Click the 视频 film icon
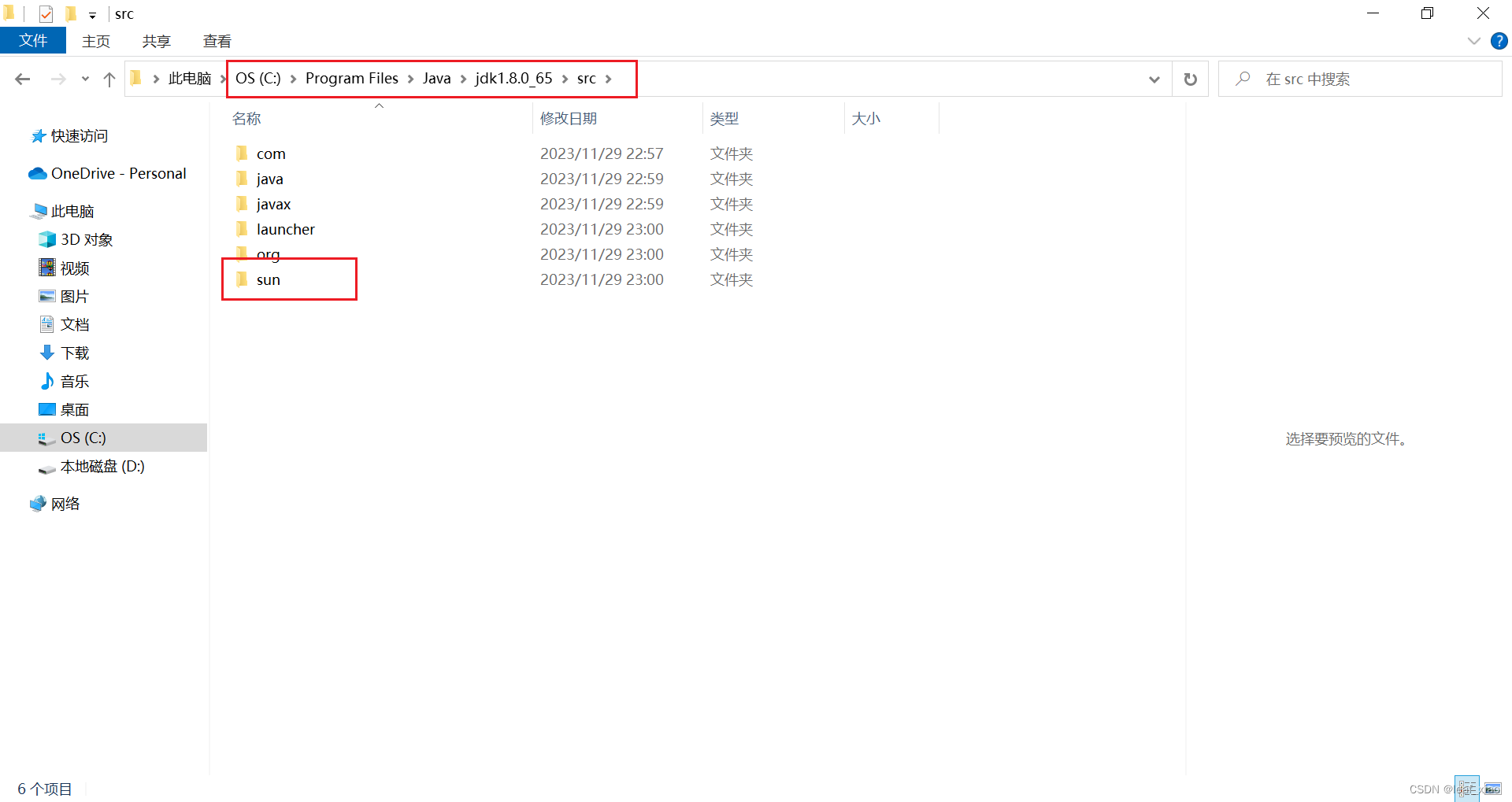This screenshot has height=802, width=1512. point(47,268)
